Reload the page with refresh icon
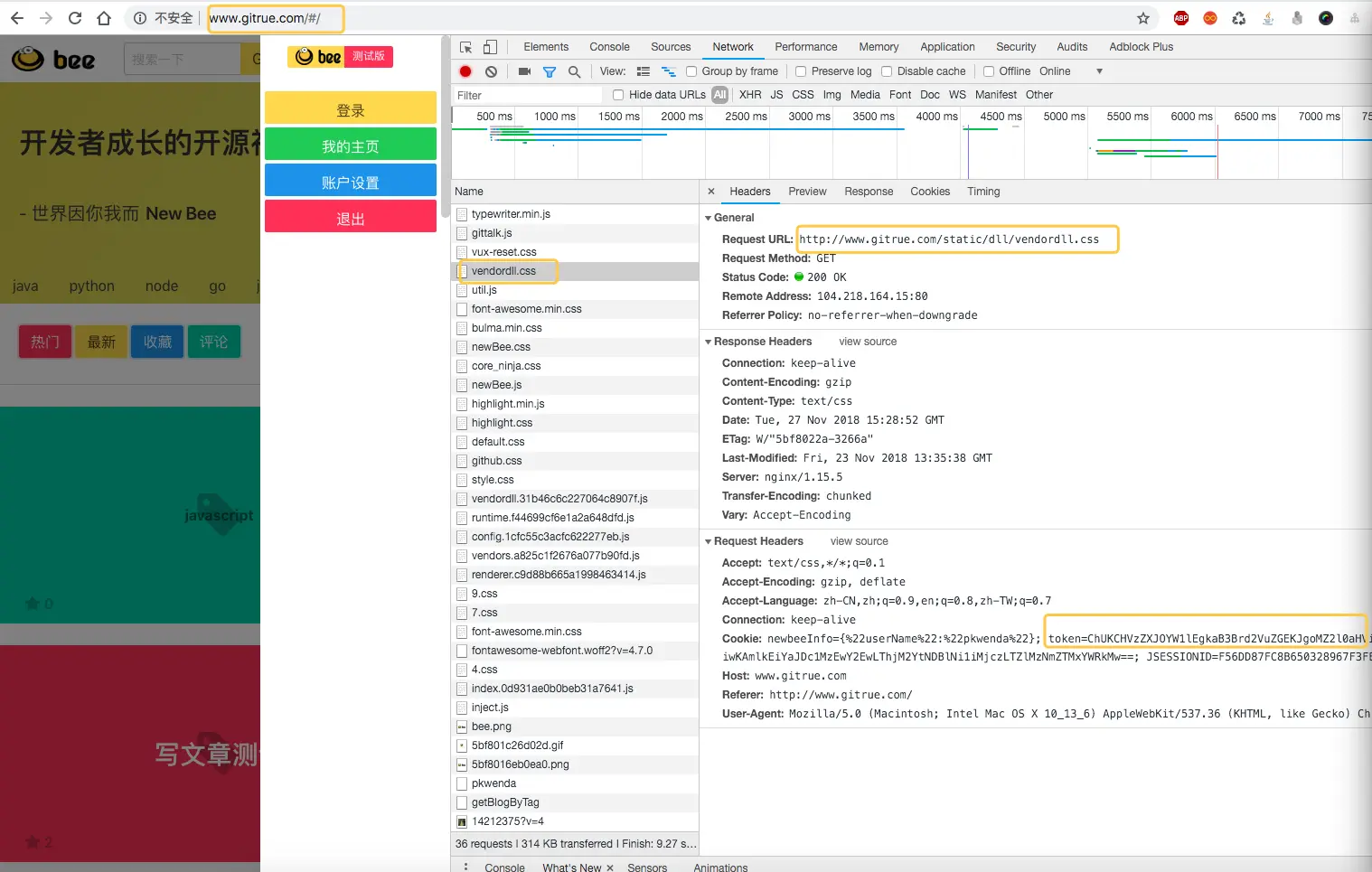1372x872 pixels. [x=75, y=18]
